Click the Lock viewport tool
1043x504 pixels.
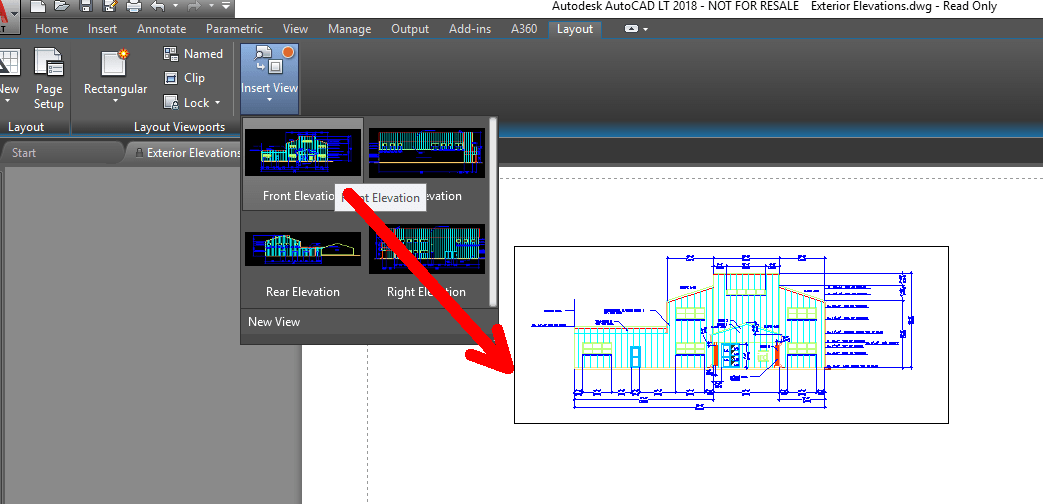tap(186, 102)
